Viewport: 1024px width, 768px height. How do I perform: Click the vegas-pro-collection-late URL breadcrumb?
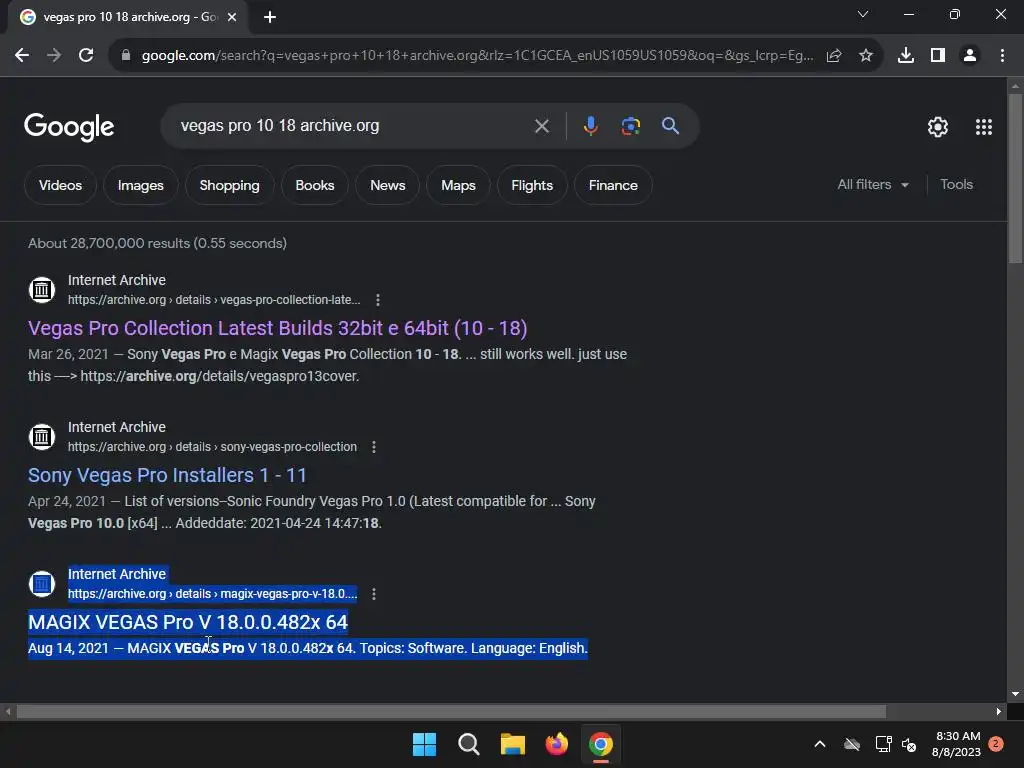click(x=214, y=300)
